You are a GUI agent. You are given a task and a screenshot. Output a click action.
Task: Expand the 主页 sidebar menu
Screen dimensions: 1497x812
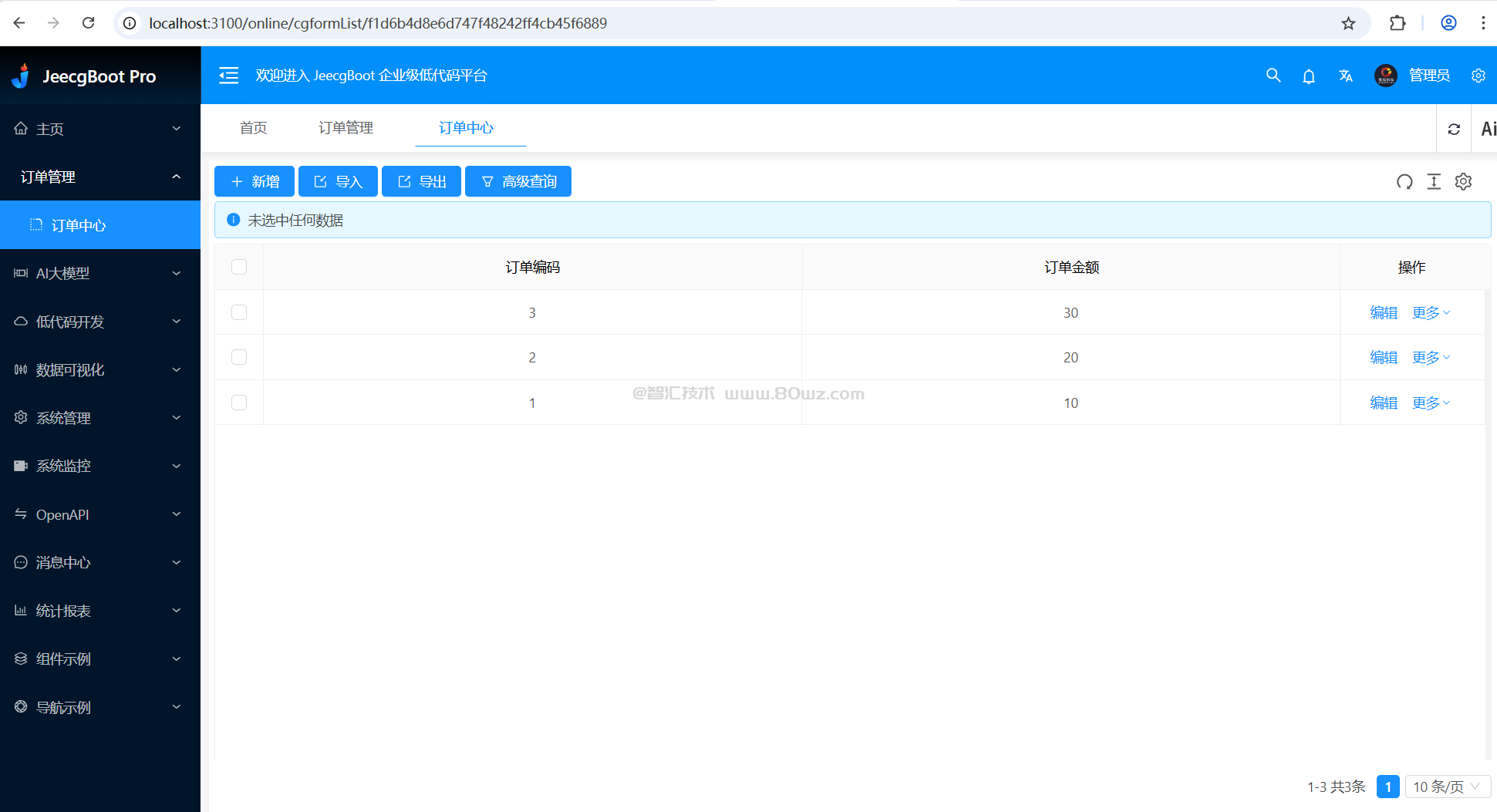(x=100, y=129)
